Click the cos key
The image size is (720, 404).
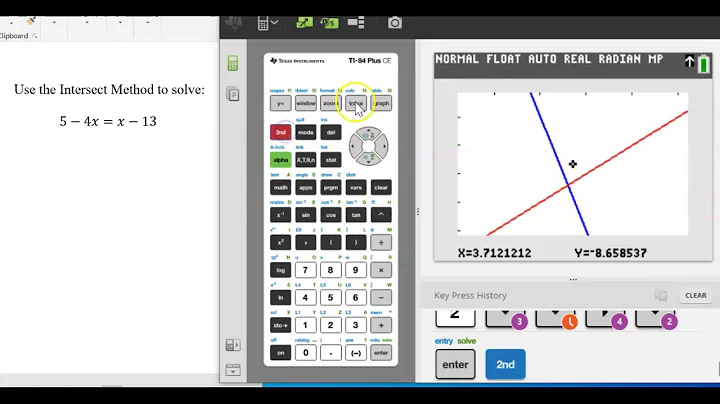click(x=331, y=215)
